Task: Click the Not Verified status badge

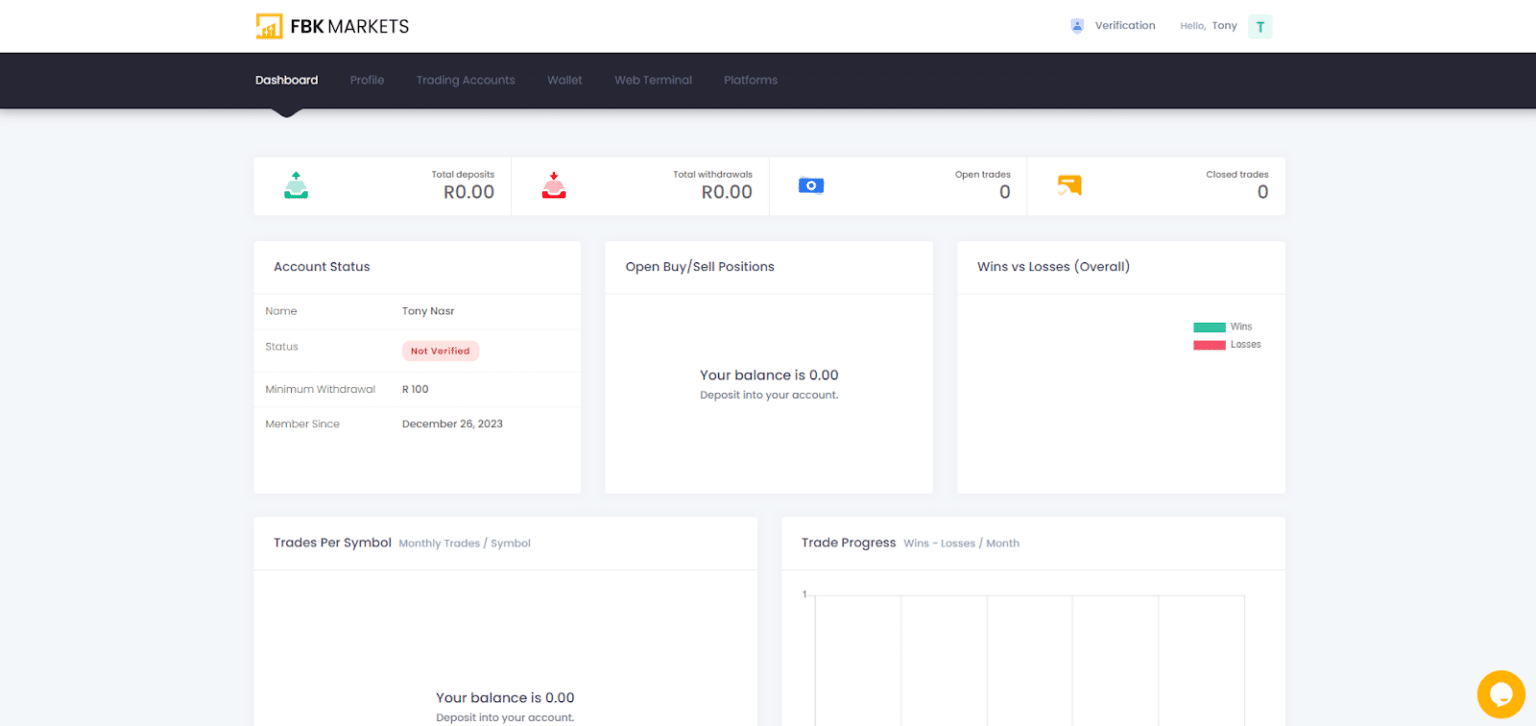Action: pyautogui.click(x=440, y=350)
